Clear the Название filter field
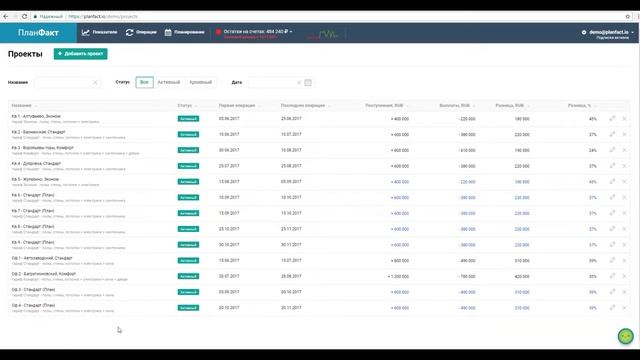This screenshot has width=640, height=360. click(95, 82)
